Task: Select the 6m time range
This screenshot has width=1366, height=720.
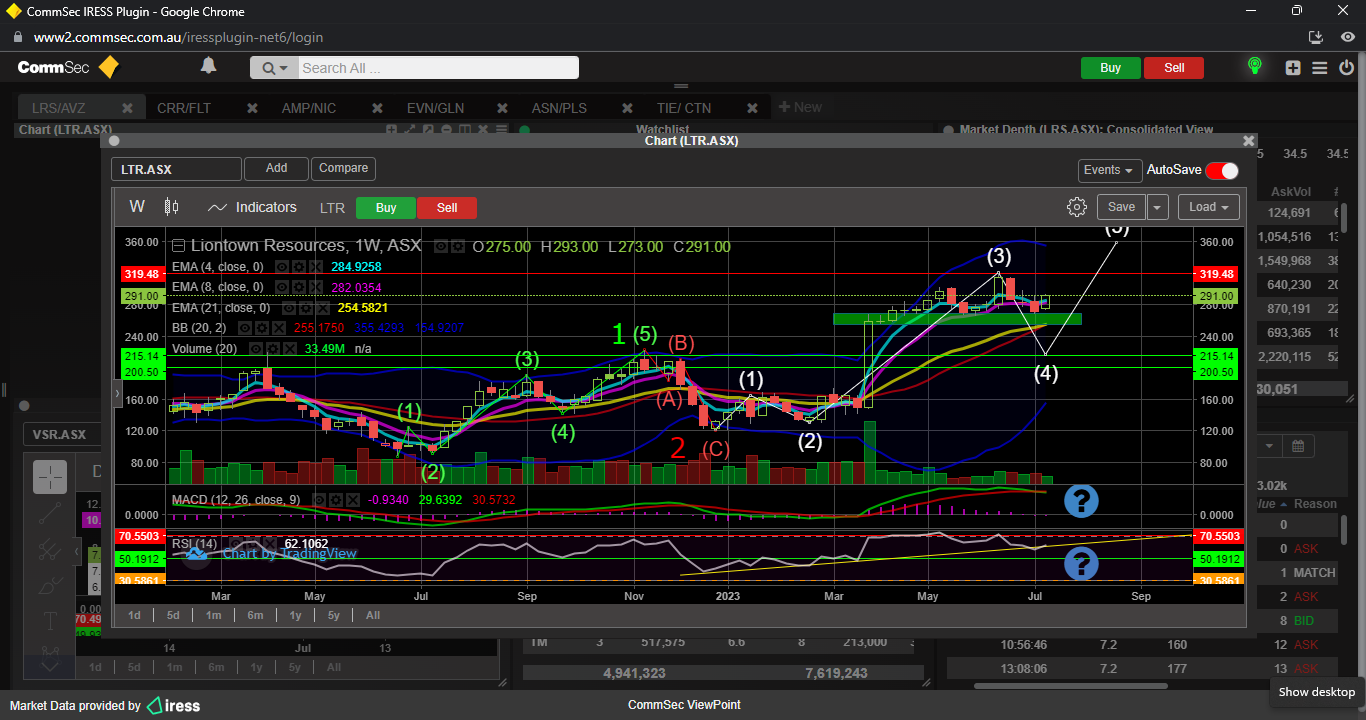Action: (x=255, y=615)
